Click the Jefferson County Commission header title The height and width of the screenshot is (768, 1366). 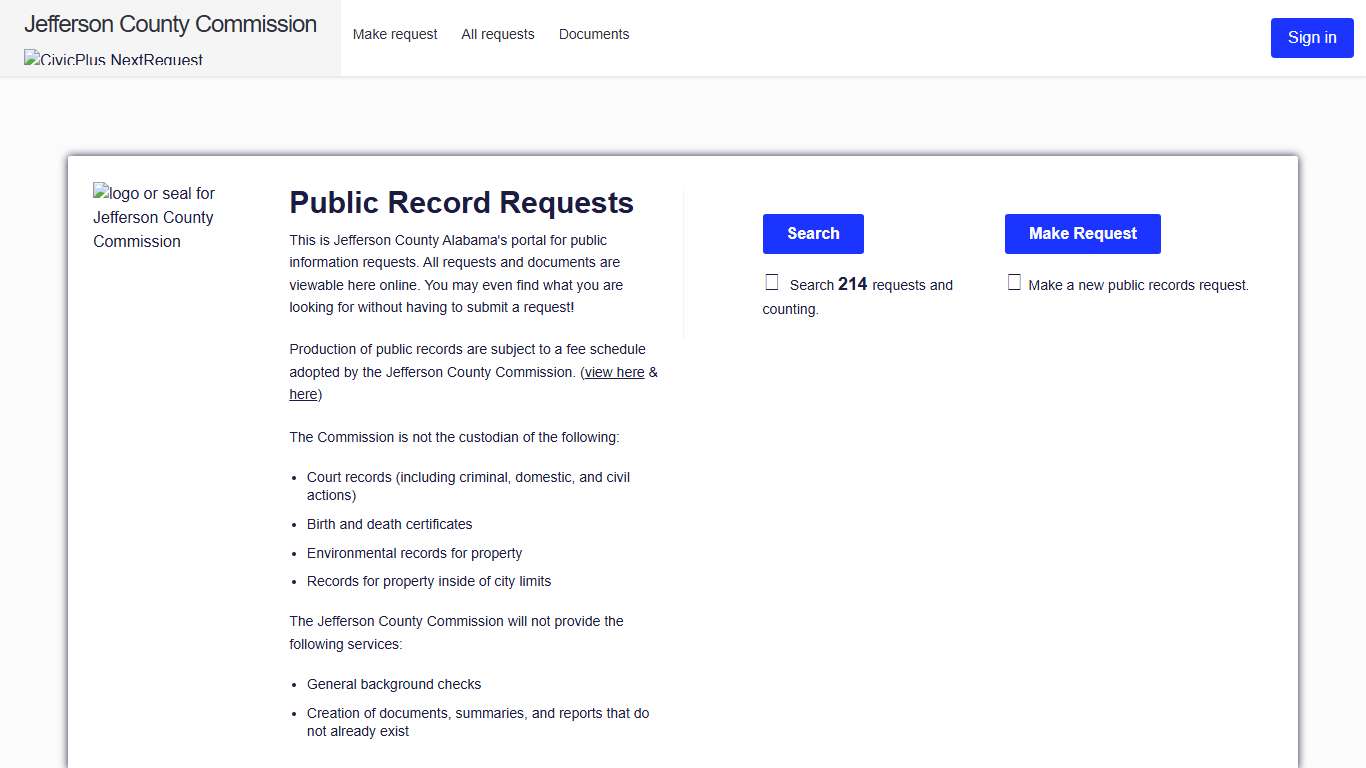[170, 24]
